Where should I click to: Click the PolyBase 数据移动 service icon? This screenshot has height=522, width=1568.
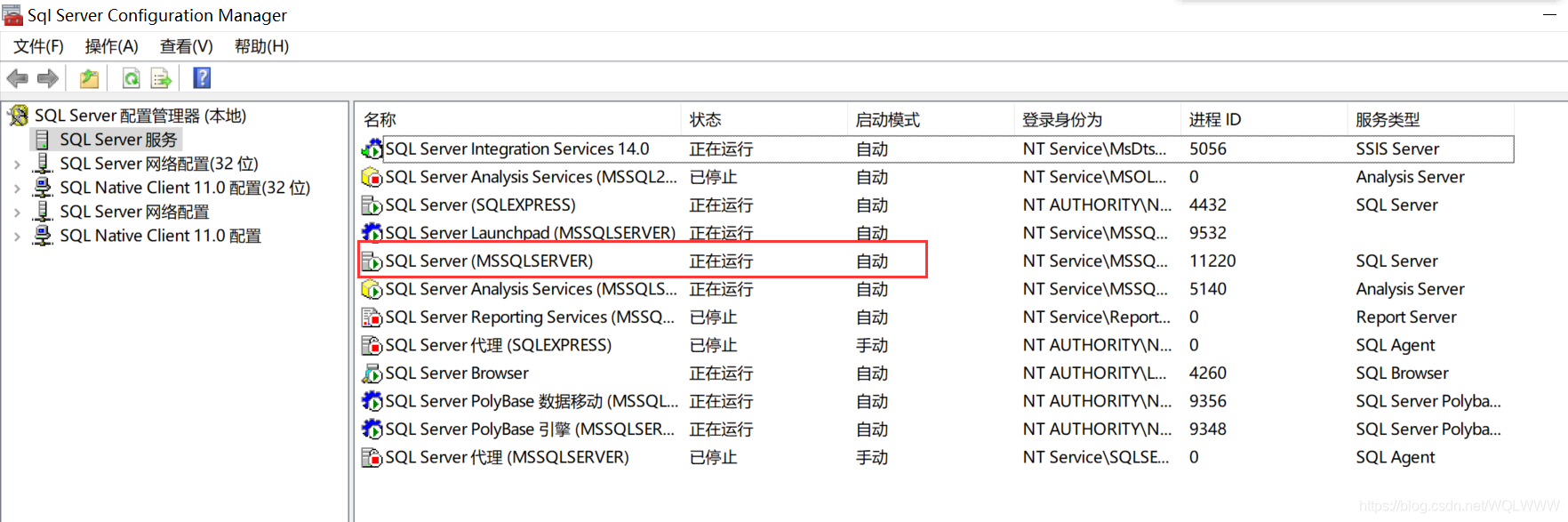(x=372, y=401)
